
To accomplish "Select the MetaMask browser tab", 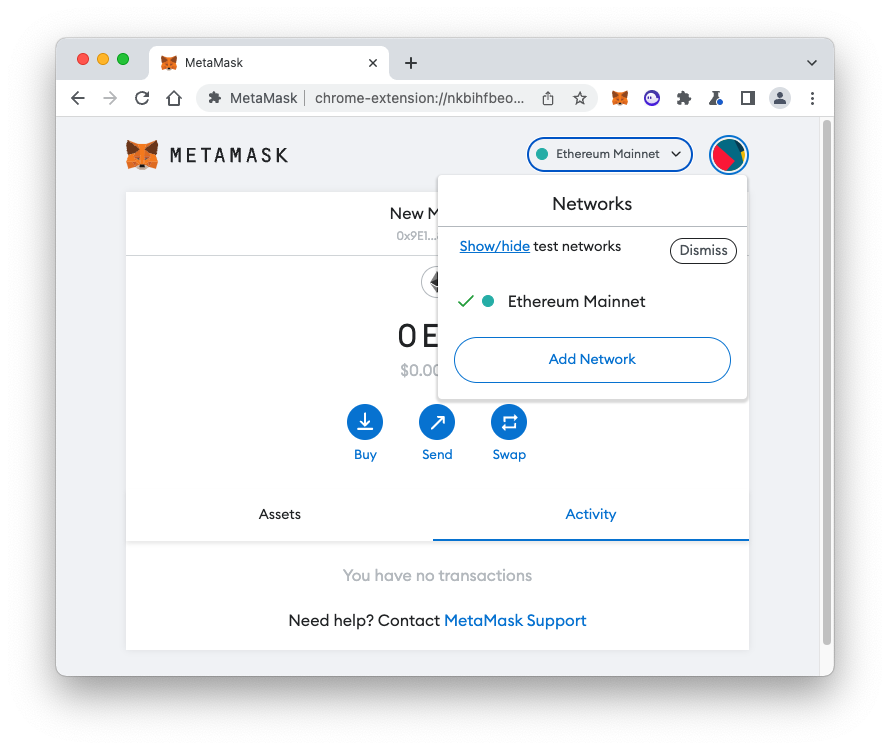I will coord(269,63).
